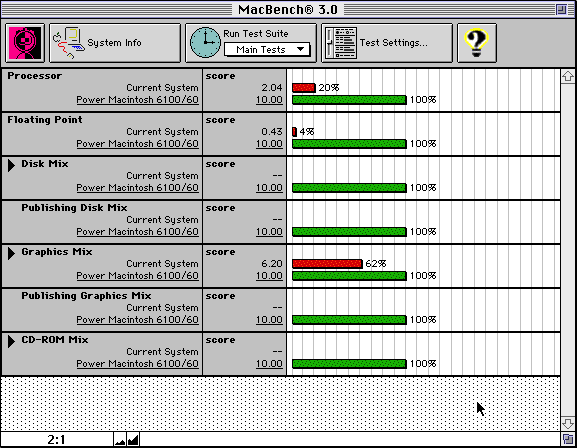Image resolution: width=577 pixels, height=448 pixels.
Task: Click Power Macintosh 6100/60 link under Processor
Action: pos(137,100)
